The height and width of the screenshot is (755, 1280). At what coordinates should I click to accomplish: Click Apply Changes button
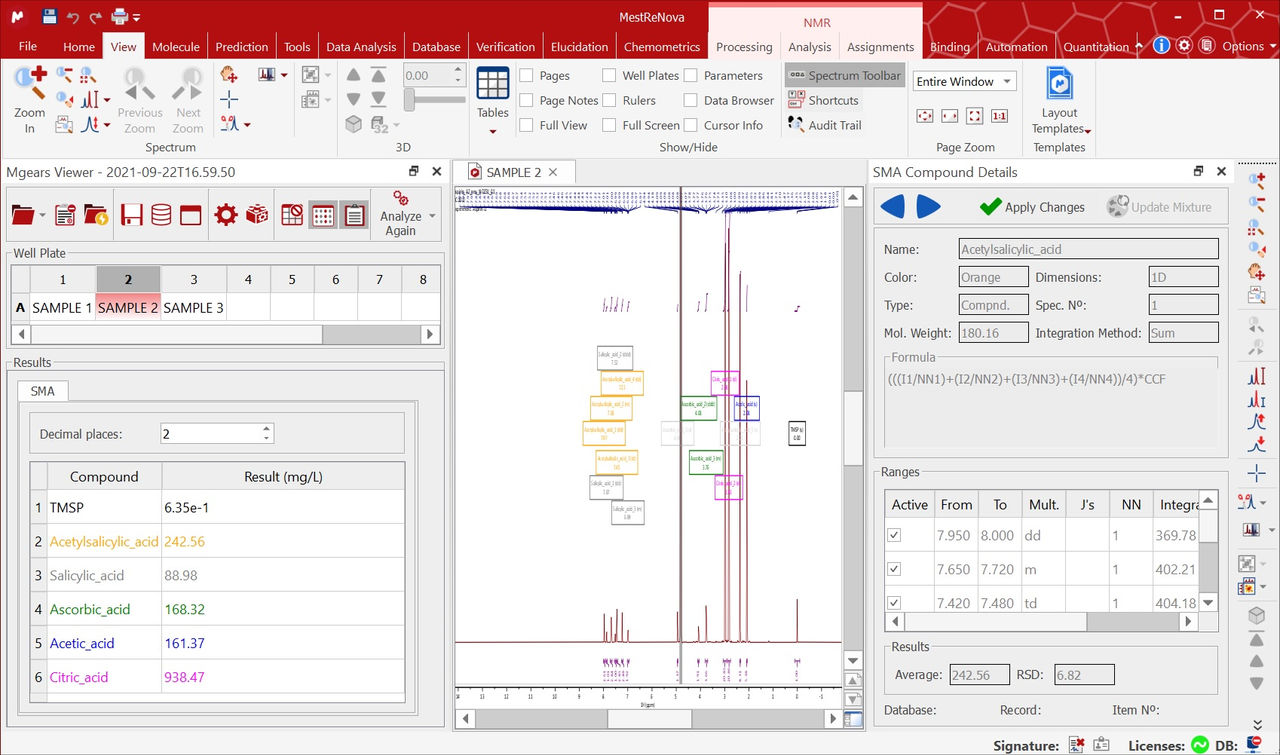tap(1032, 207)
